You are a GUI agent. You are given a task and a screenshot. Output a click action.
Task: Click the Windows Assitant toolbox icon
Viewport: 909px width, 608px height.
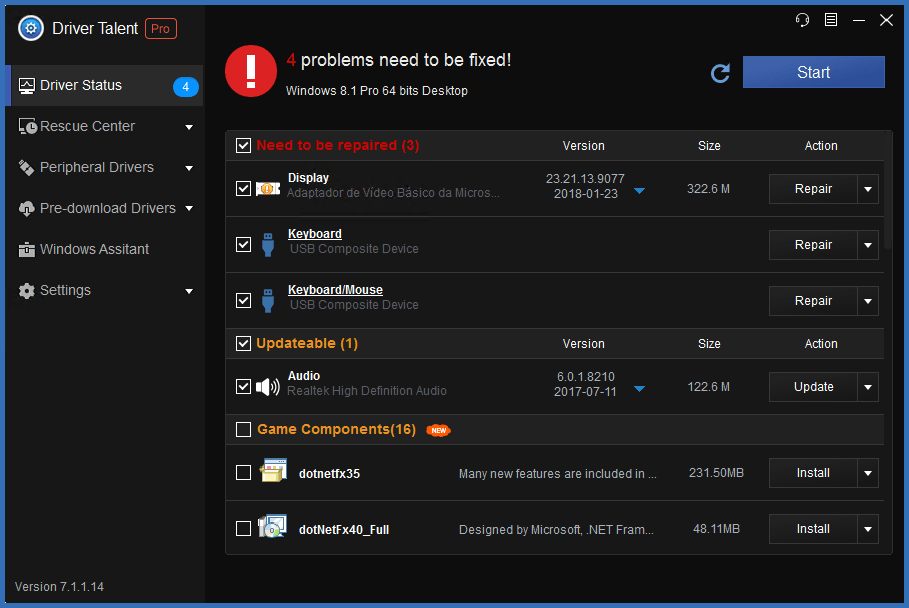coord(27,250)
